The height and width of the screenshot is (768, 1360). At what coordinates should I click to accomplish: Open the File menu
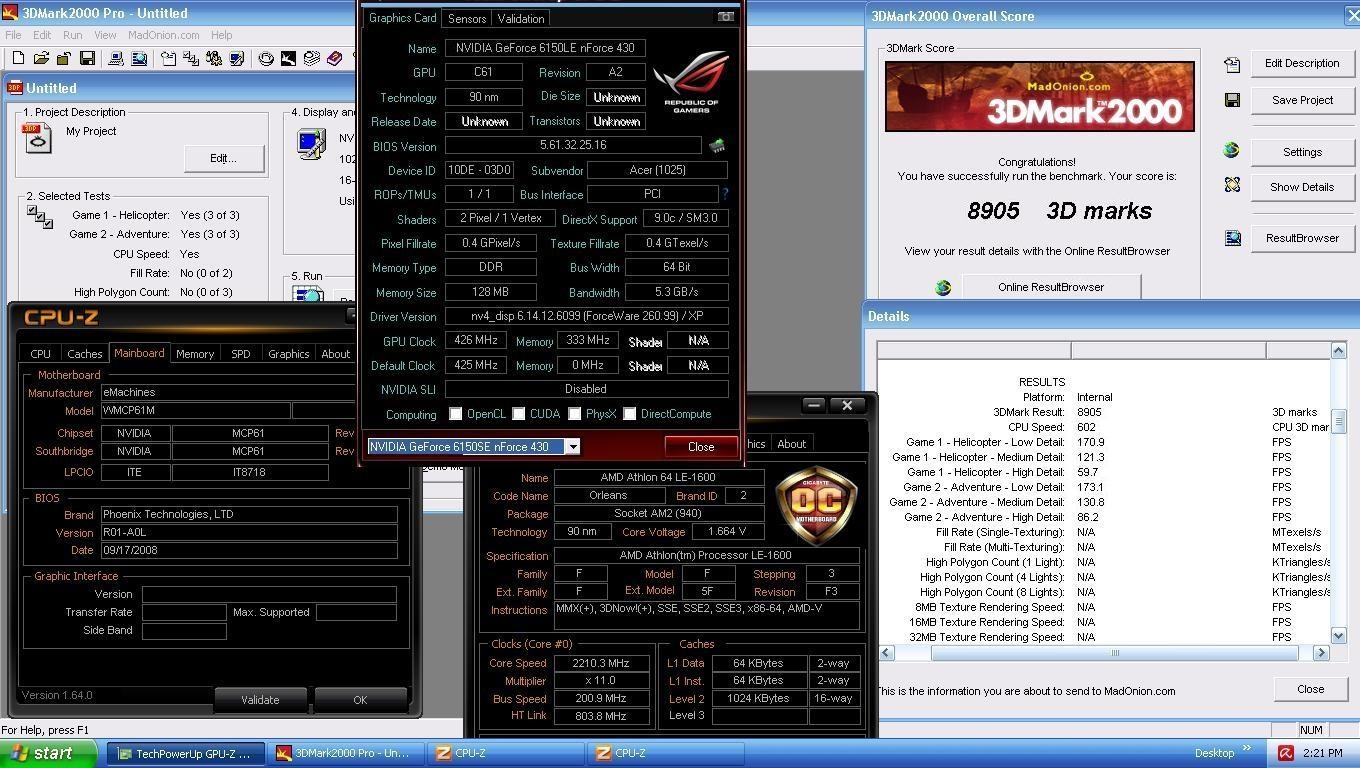13,35
